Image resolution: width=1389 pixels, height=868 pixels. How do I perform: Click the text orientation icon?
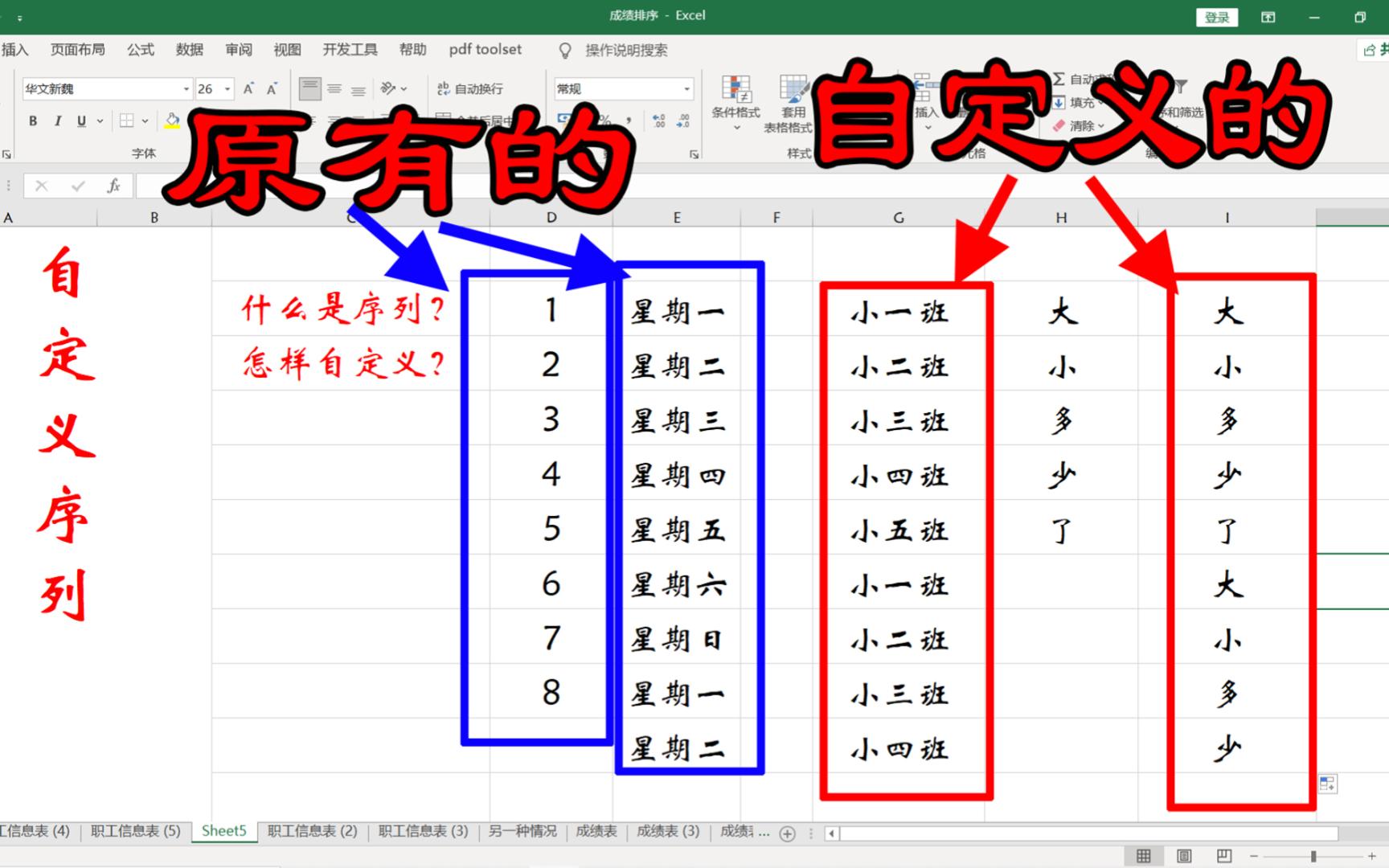coord(389,88)
